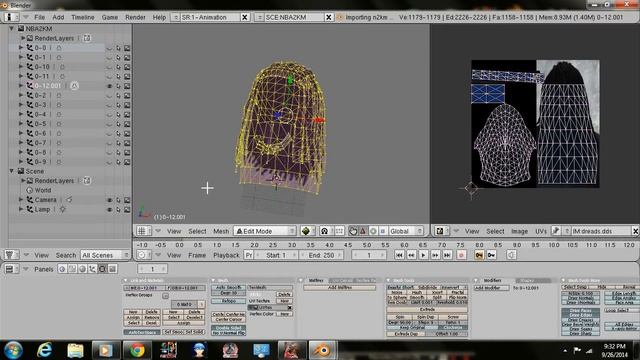Screen dimensions: 640x360
Task: Click the Extrude button in Mesh Tools
Action: point(427,309)
